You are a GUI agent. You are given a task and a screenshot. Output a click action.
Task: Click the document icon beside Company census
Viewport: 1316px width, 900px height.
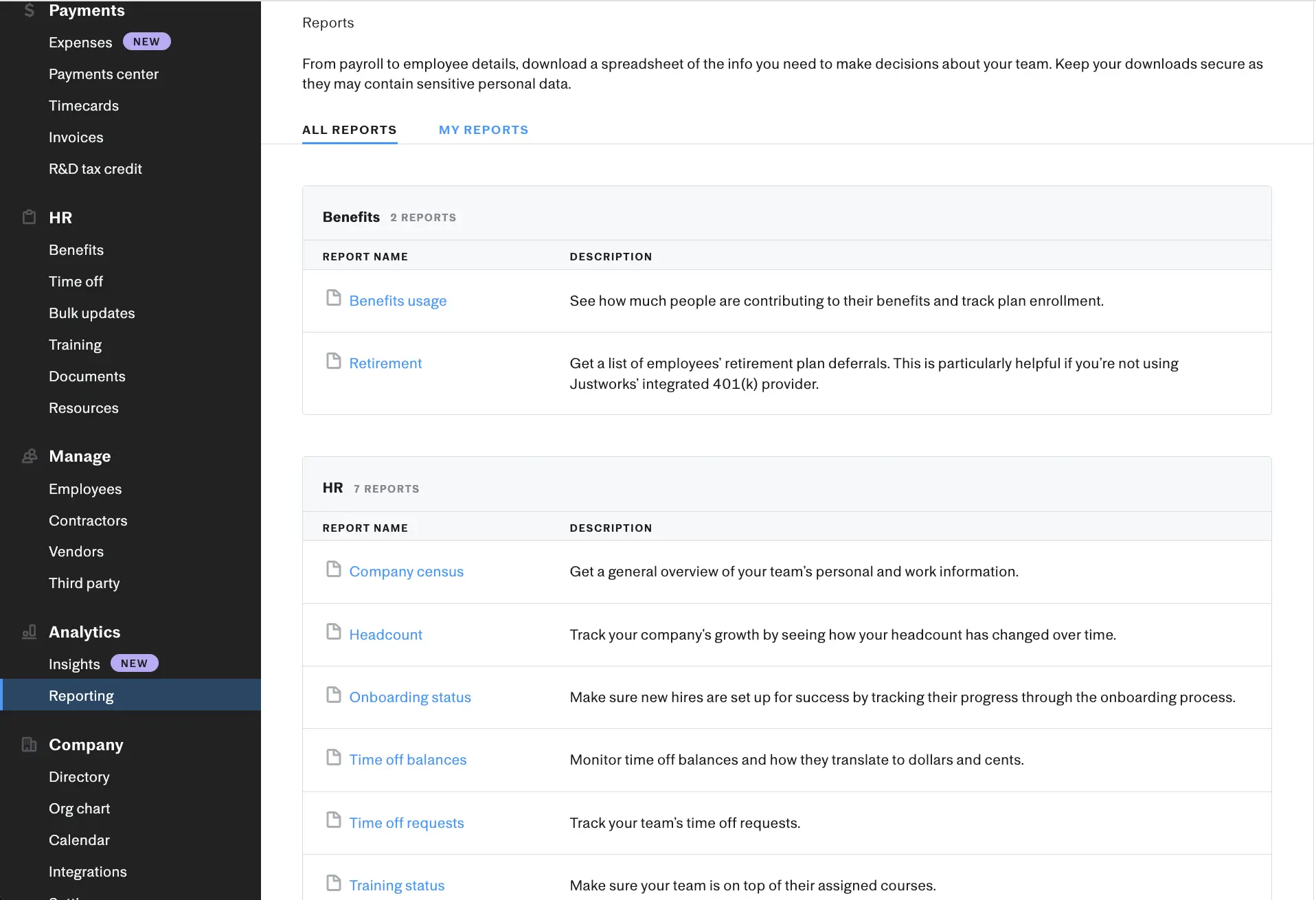[334, 568]
